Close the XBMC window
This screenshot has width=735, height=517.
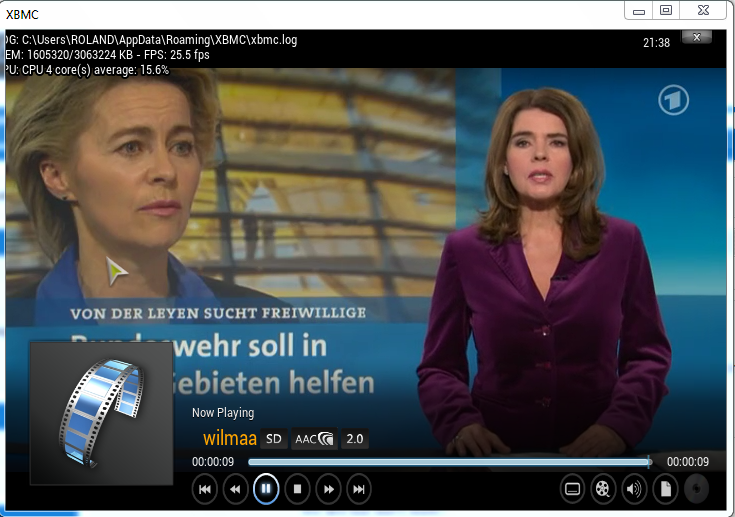[x=703, y=10]
